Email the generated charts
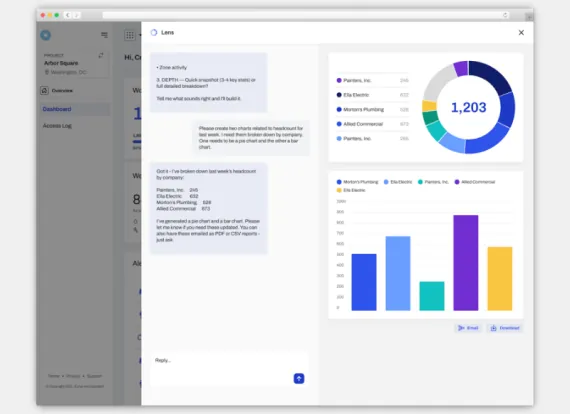 [x=468, y=328]
